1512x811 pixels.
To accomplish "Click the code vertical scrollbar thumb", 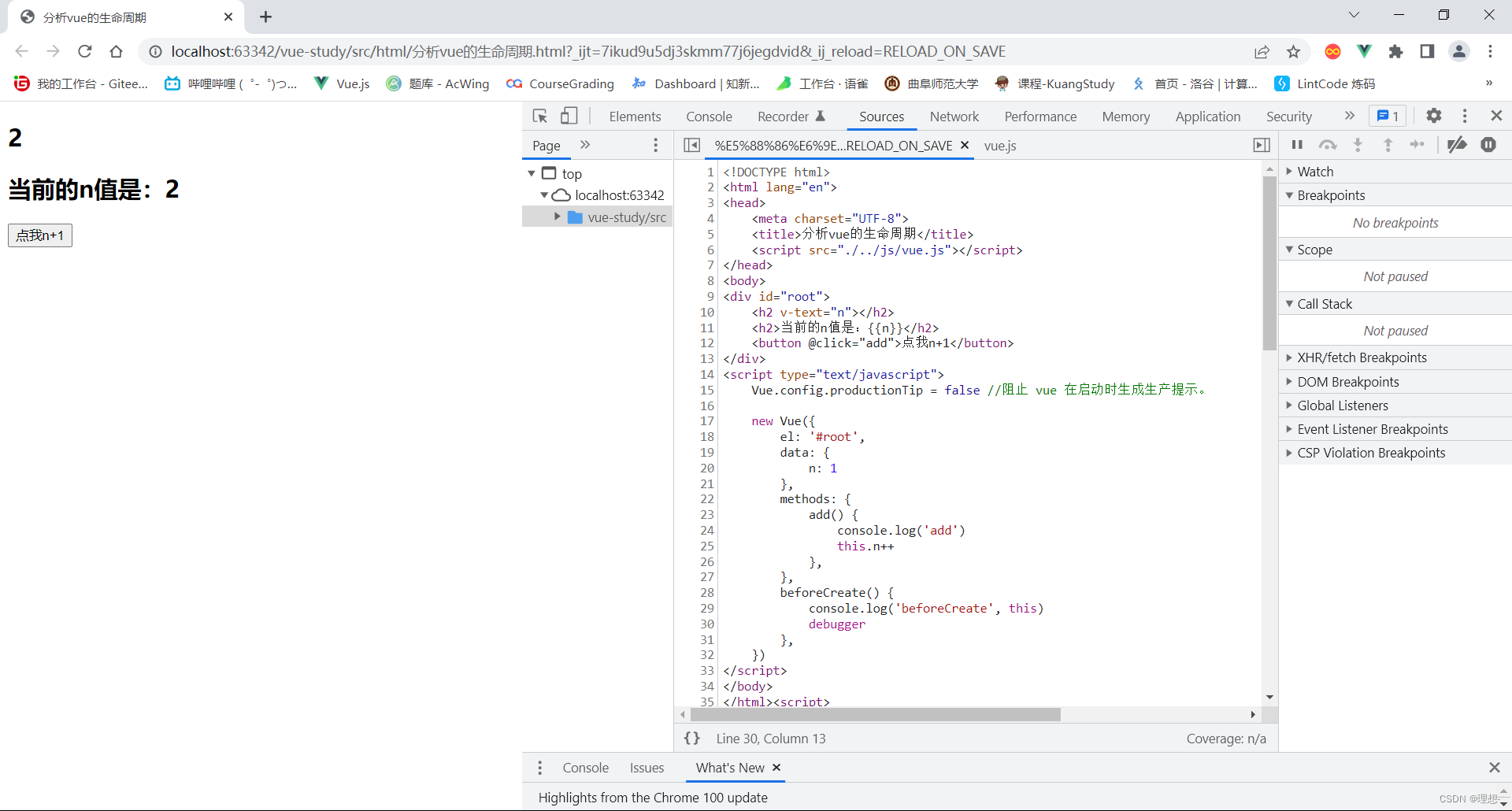I will pyautogui.click(x=1269, y=262).
